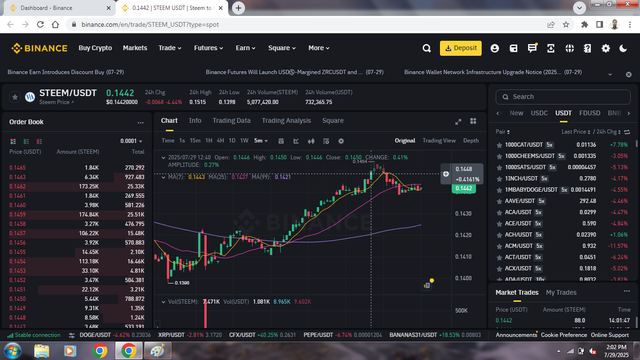The height and width of the screenshot is (360, 640).
Task: Open the language globe icon
Action: tap(569, 48)
